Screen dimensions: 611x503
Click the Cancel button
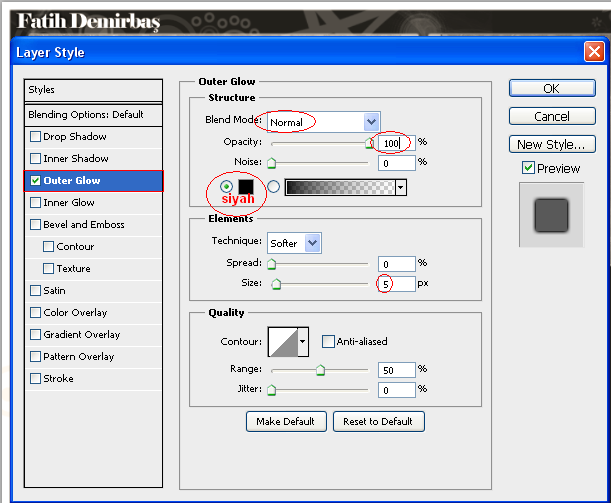(552, 116)
